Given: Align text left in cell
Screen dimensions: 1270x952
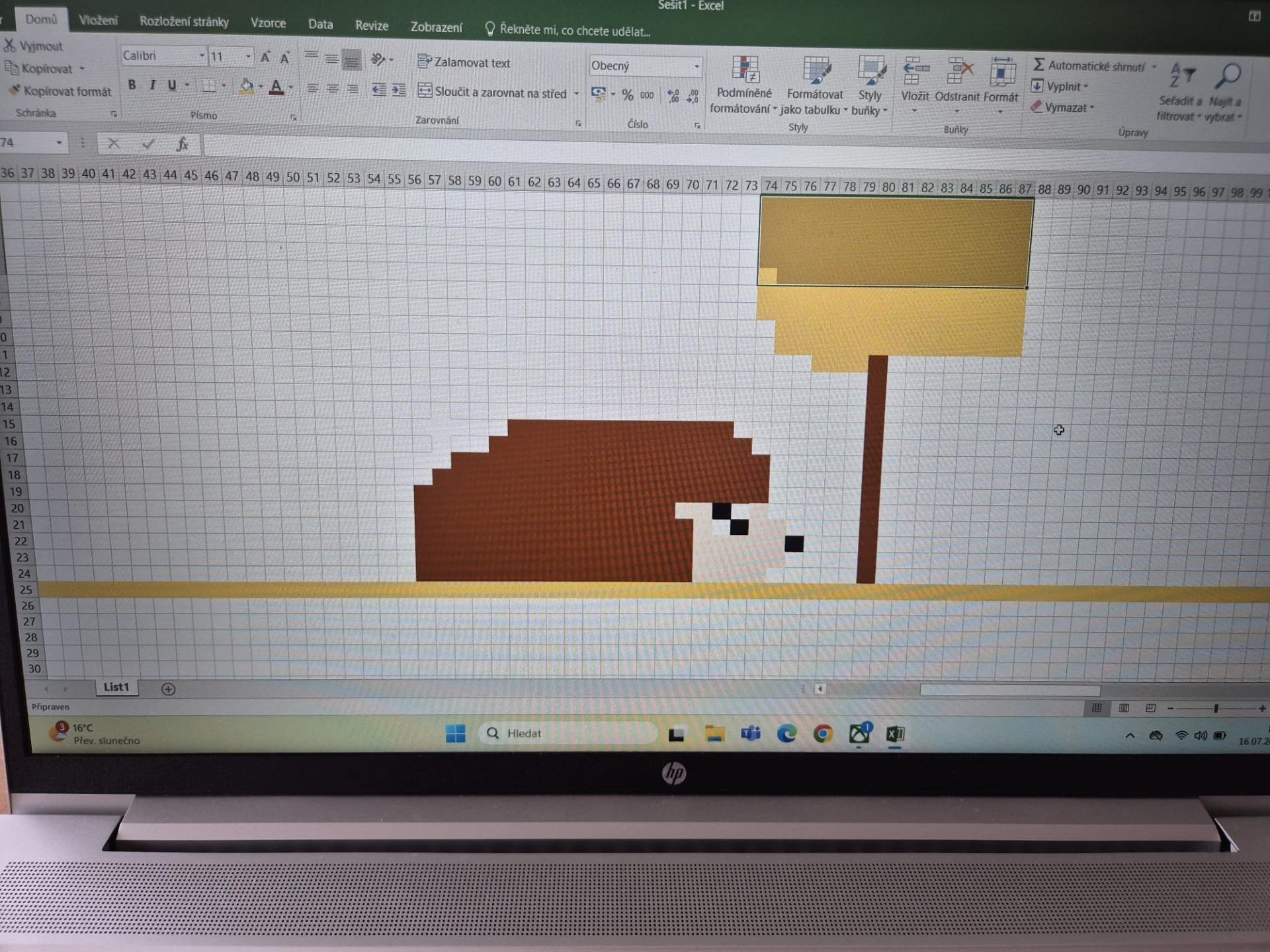Looking at the screenshot, I should 313,88.
